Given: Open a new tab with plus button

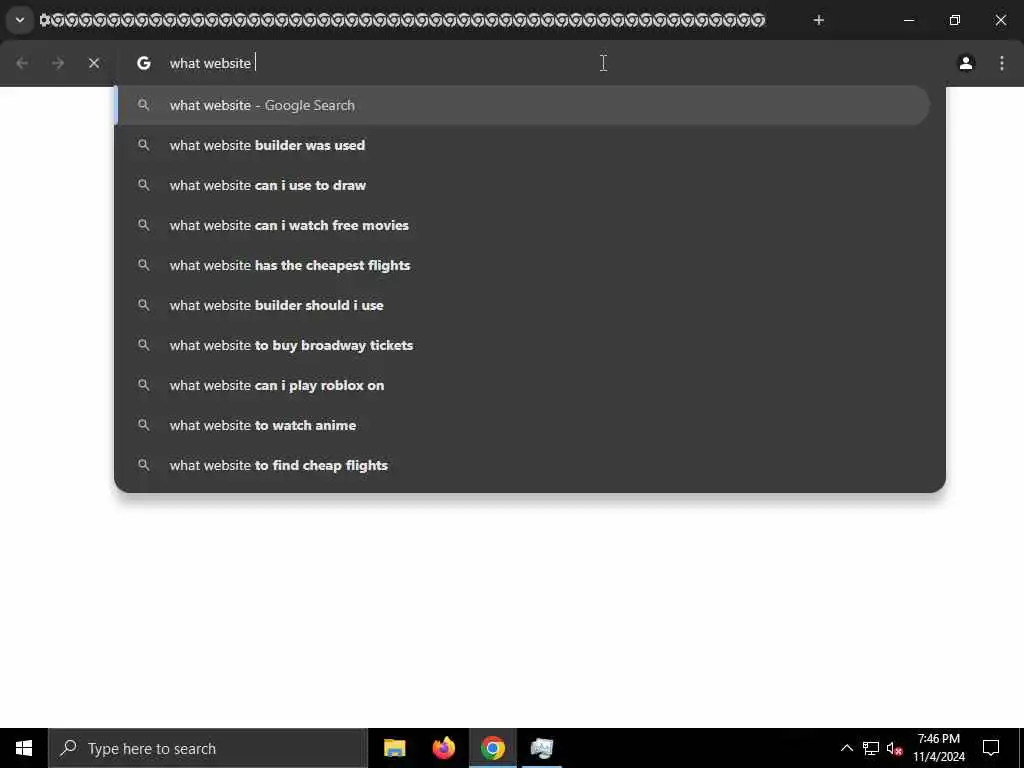Looking at the screenshot, I should pyautogui.click(x=818, y=20).
